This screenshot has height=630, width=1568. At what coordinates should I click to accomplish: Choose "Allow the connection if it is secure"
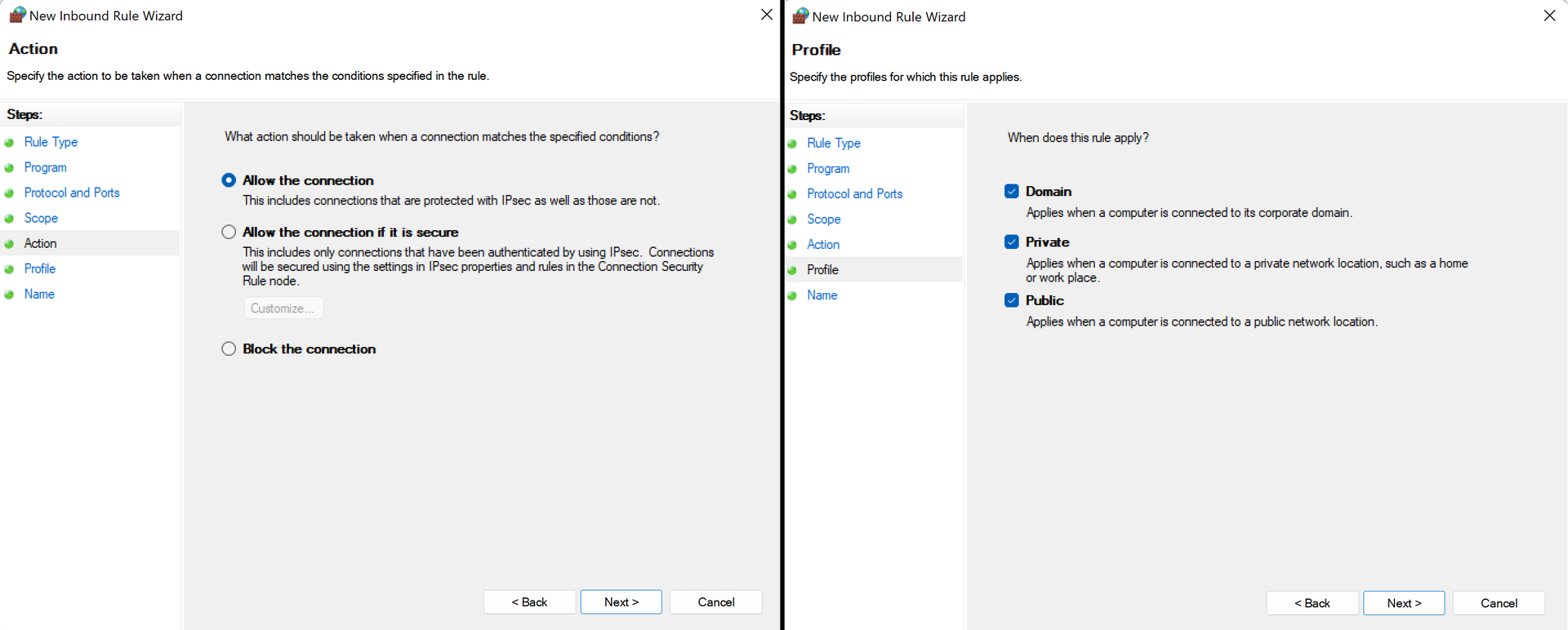pyautogui.click(x=229, y=233)
